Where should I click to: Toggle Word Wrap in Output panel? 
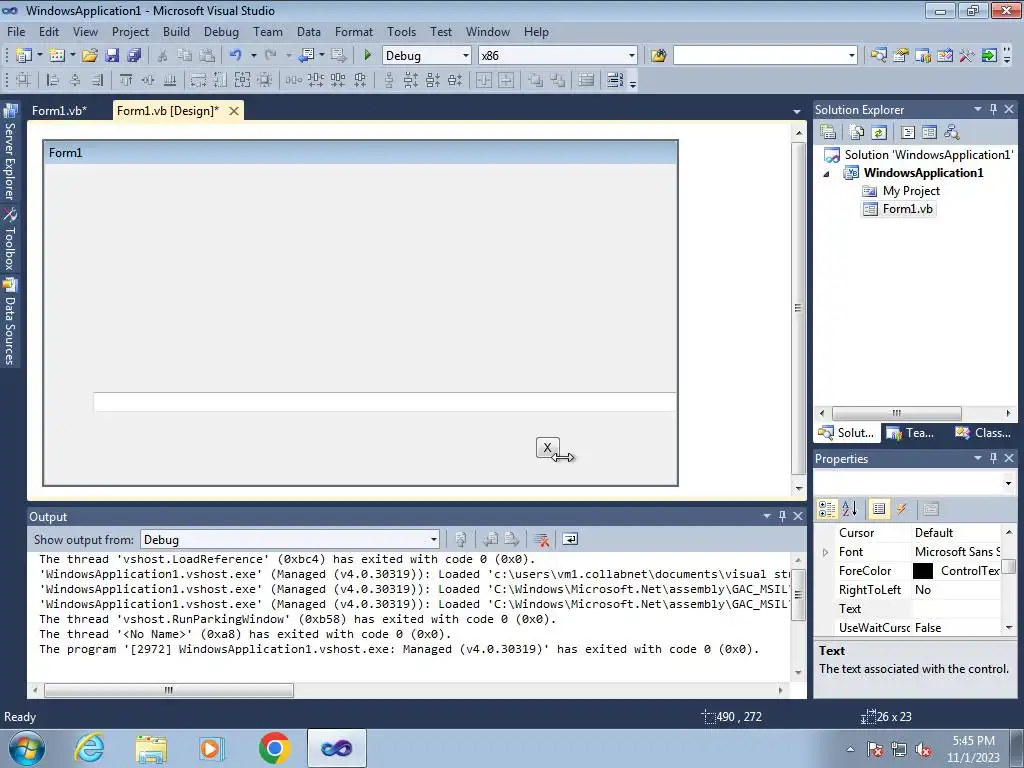click(x=570, y=539)
